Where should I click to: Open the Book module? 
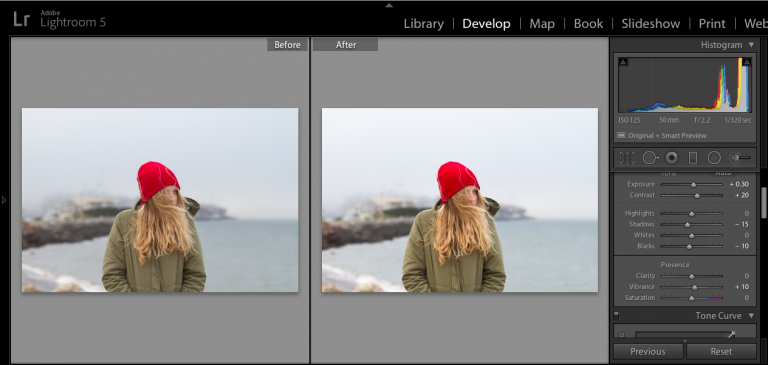[x=588, y=24]
